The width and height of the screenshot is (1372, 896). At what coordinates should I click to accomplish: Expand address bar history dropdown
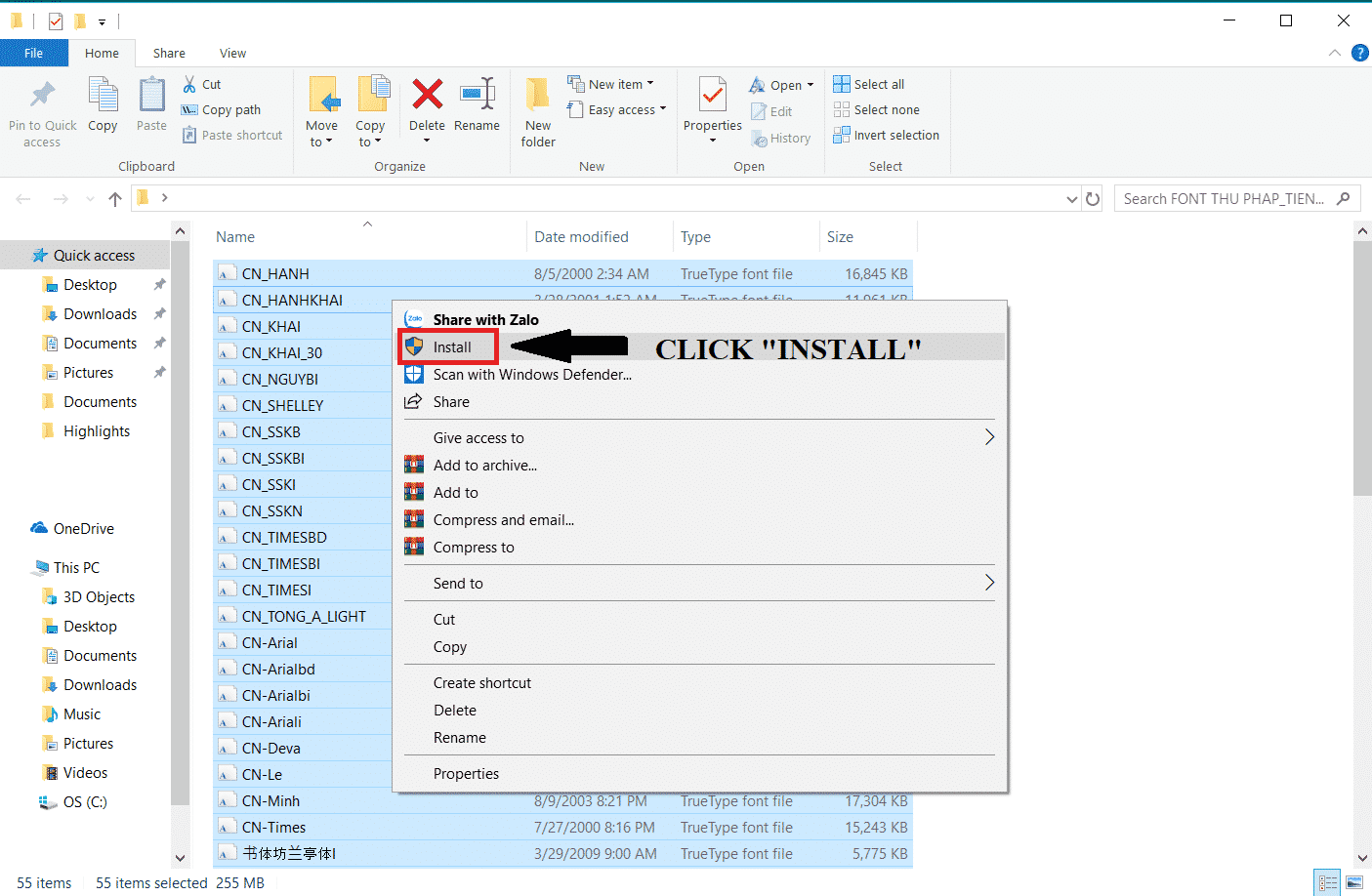[1072, 199]
